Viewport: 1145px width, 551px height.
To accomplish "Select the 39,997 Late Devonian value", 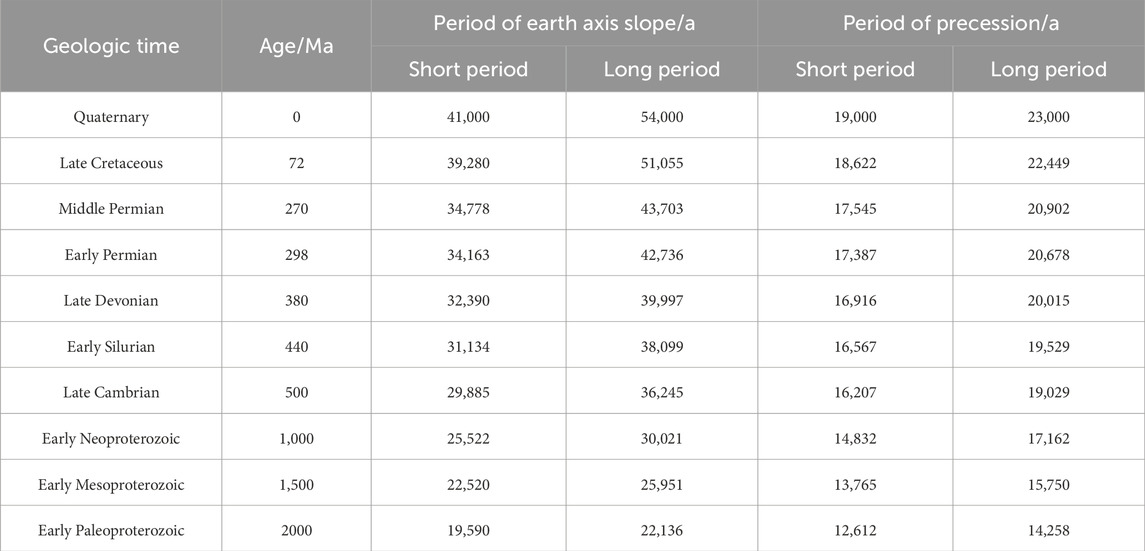I will [x=662, y=301].
